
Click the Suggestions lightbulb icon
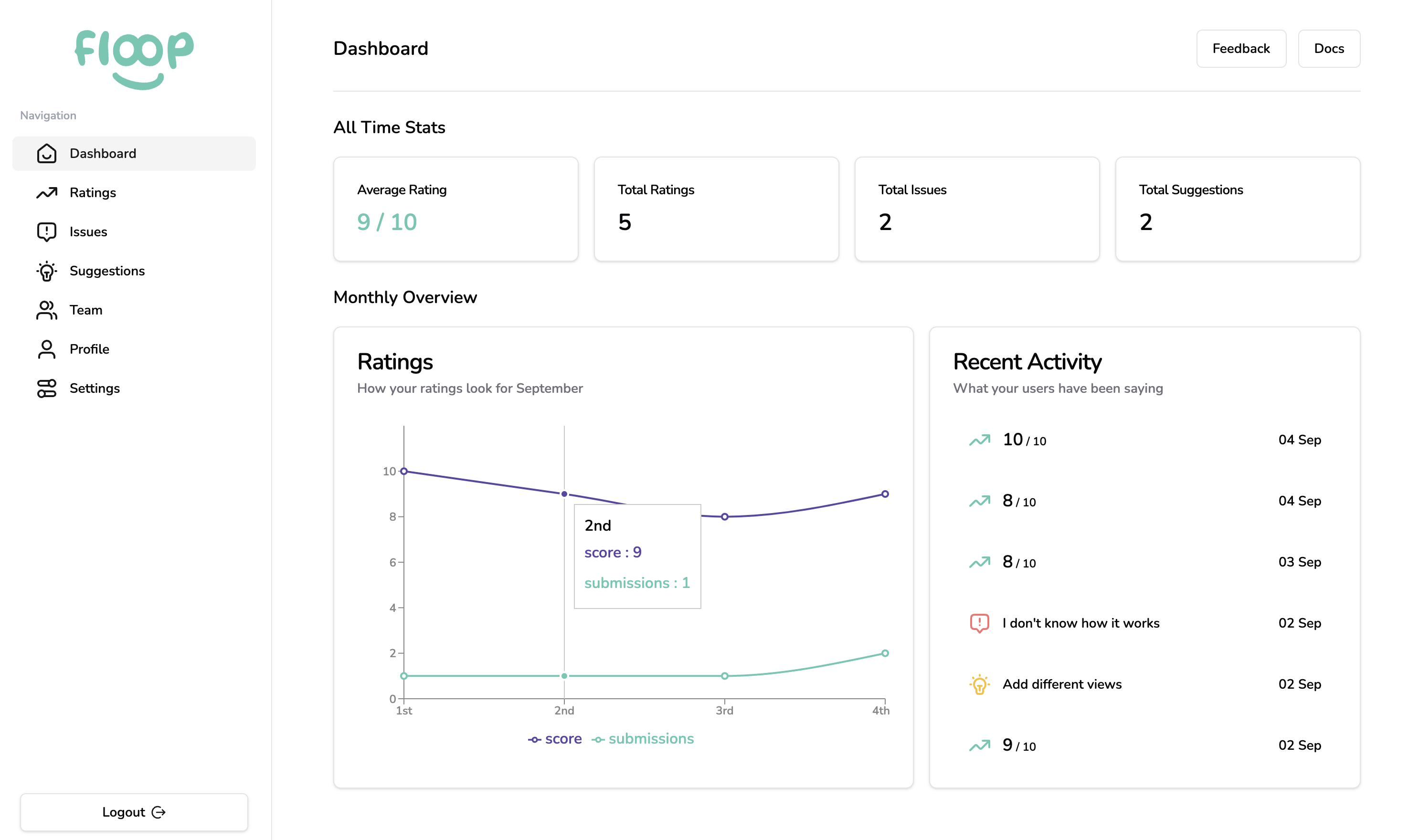pyautogui.click(x=46, y=271)
